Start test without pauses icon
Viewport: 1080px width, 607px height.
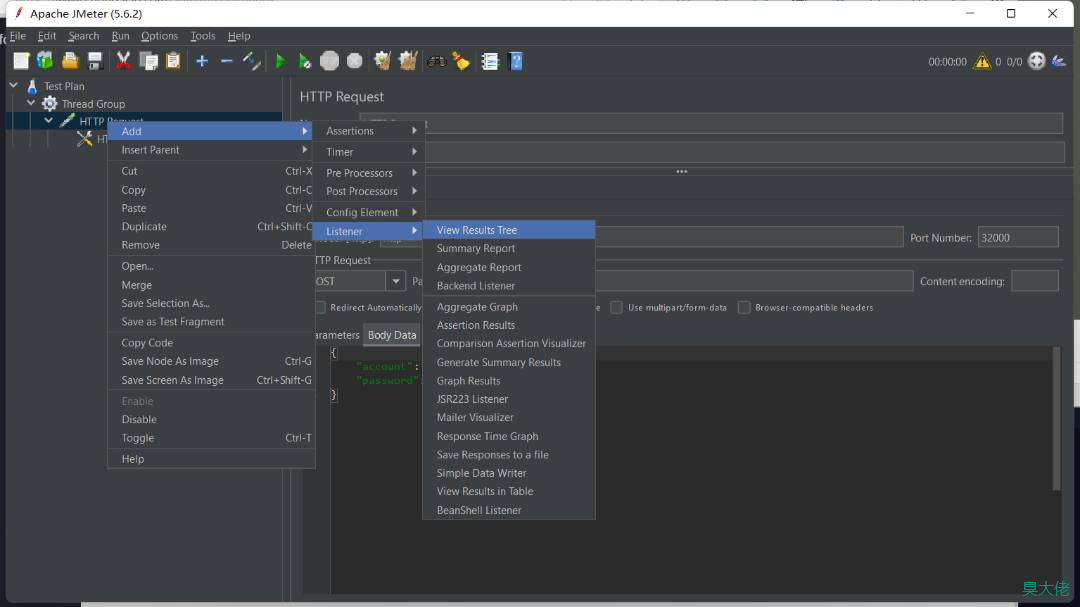pos(304,61)
